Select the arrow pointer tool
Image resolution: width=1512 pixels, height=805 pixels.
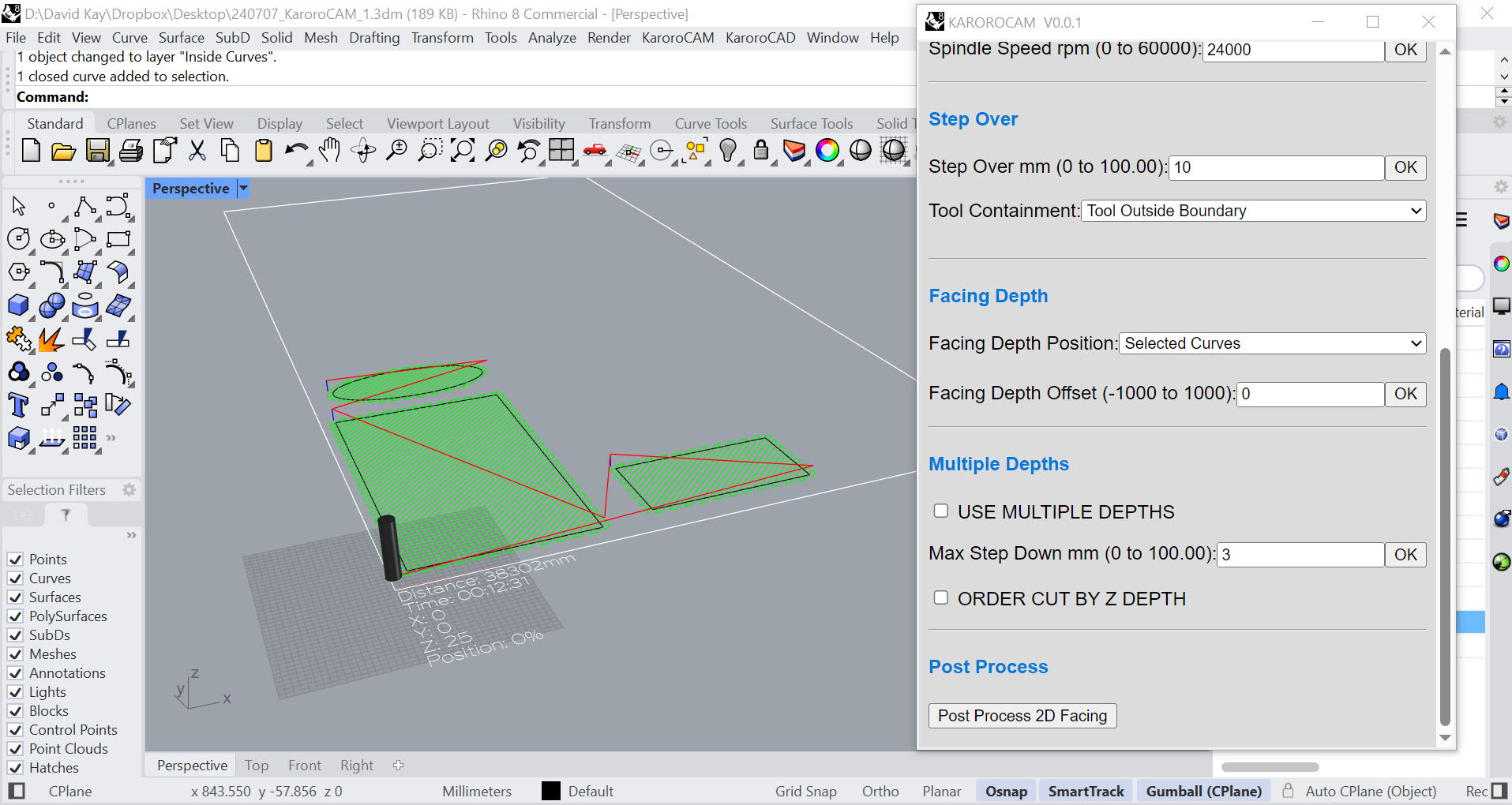(19, 207)
